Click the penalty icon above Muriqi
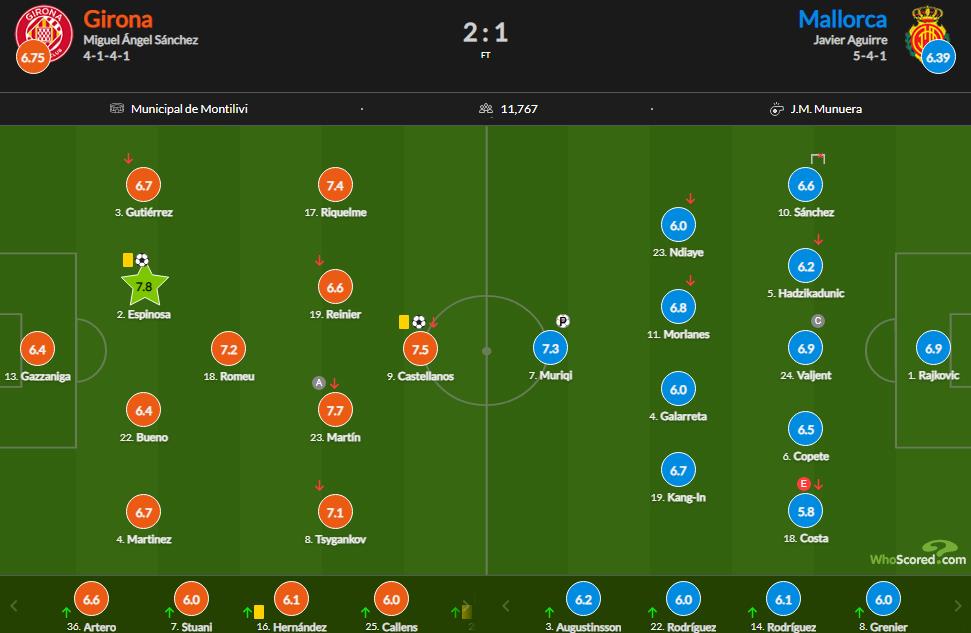The height and width of the screenshot is (633, 971). point(562,321)
